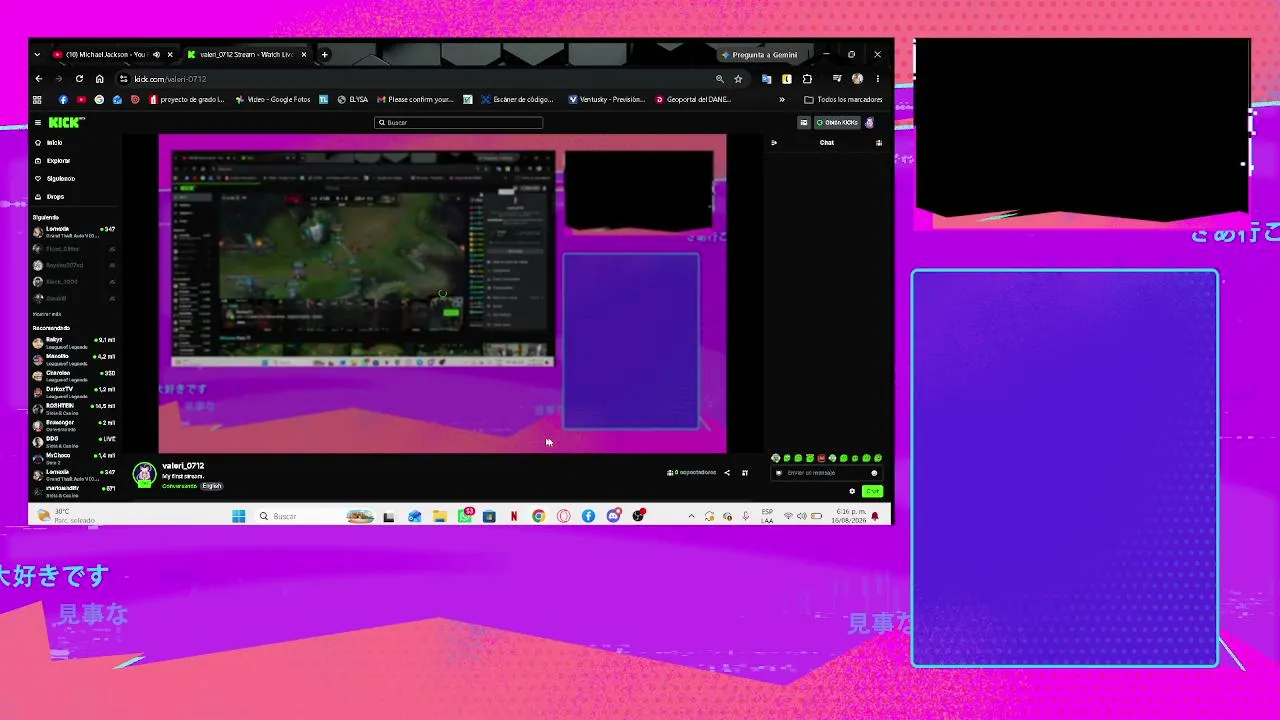
Task: Click the zoom magnifier in address bar
Action: 719,79
